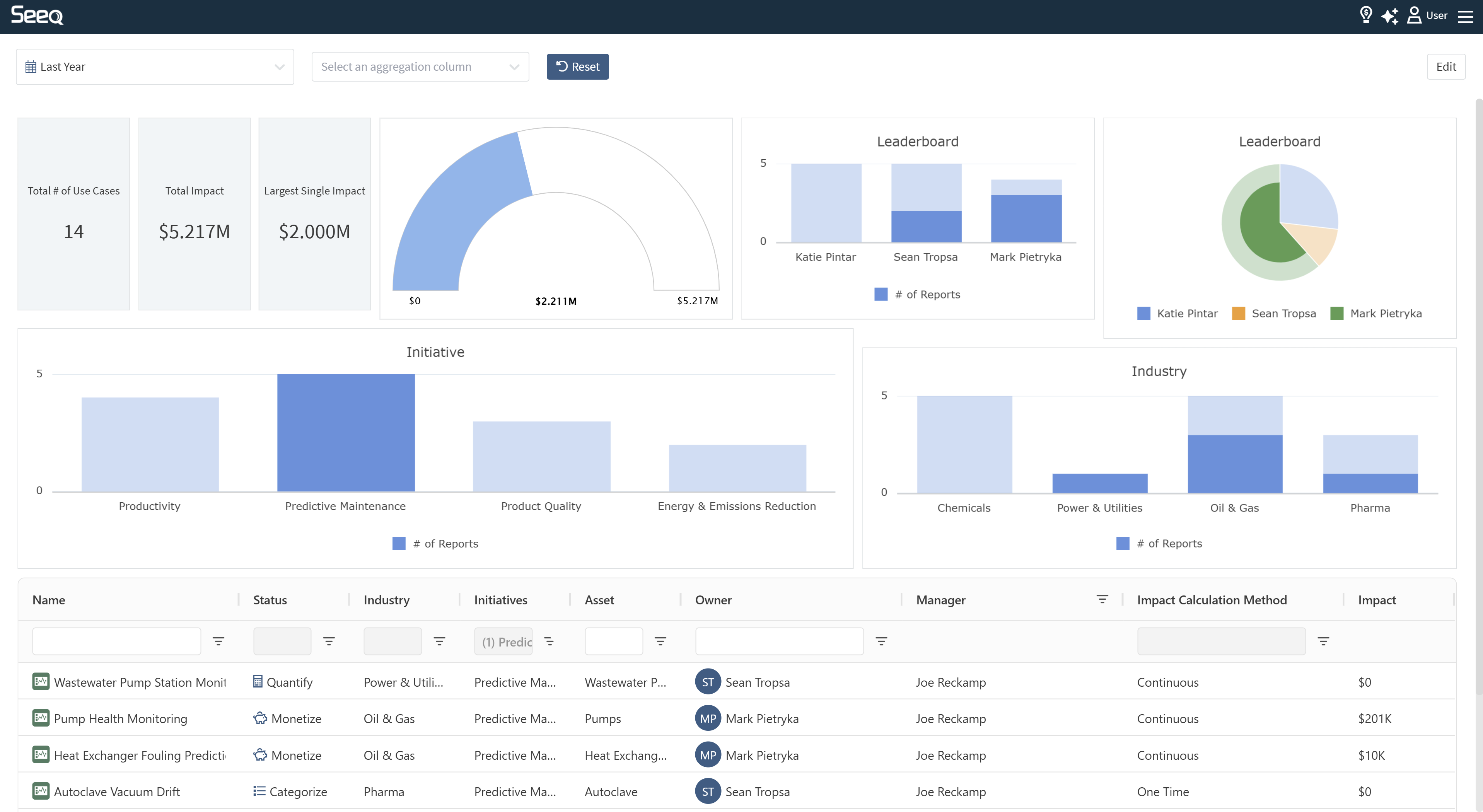Toggle # of Reports legend under Initiative chart

tap(435, 544)
